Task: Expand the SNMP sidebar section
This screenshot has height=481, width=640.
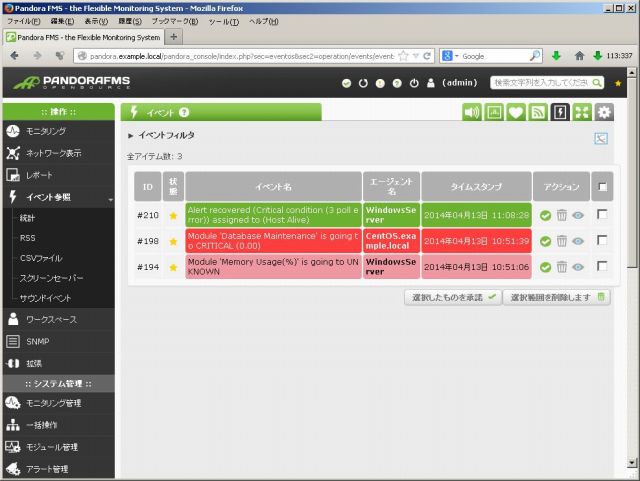Action: (59, 341)
